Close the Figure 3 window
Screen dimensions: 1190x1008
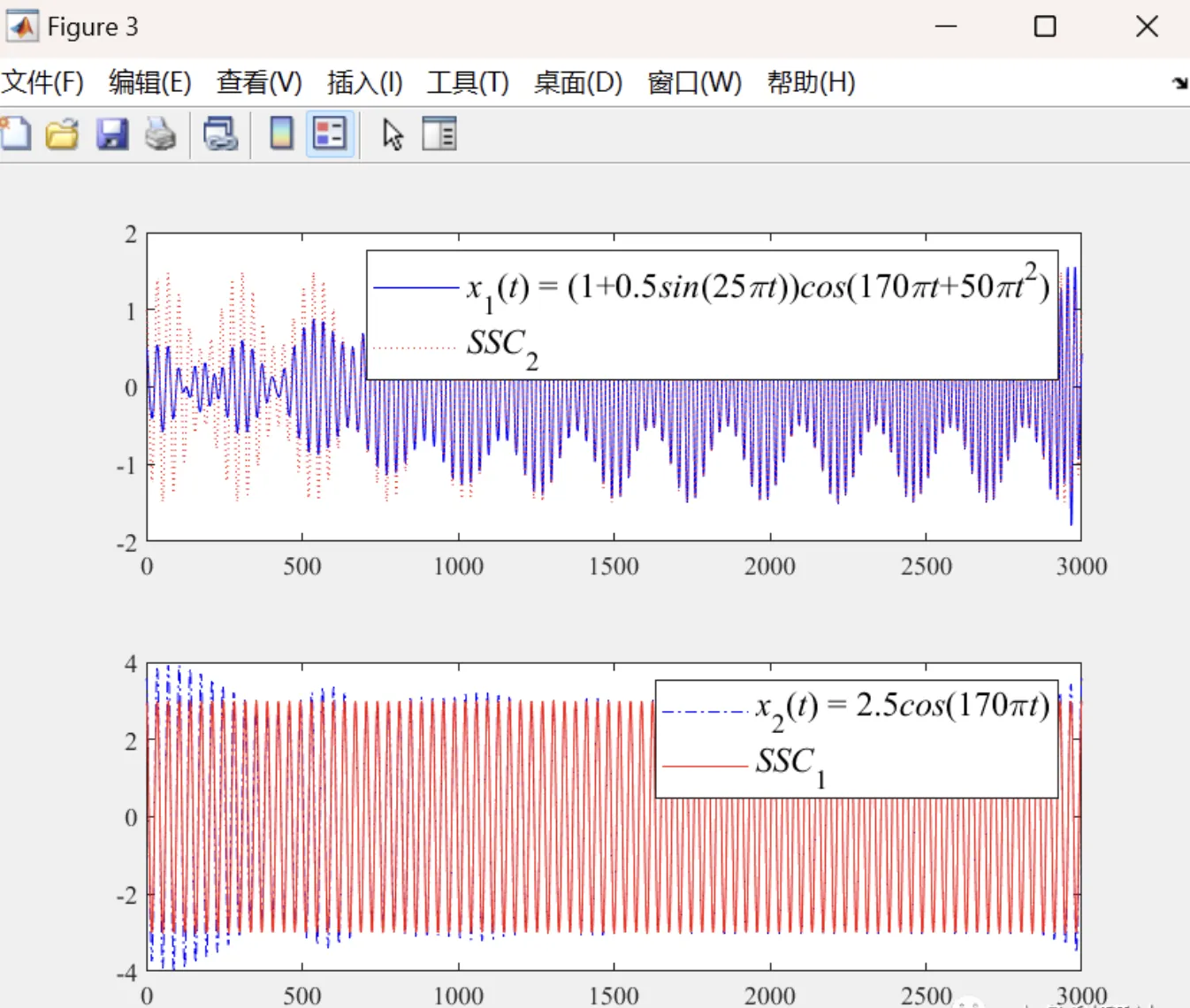[1147, 27]
